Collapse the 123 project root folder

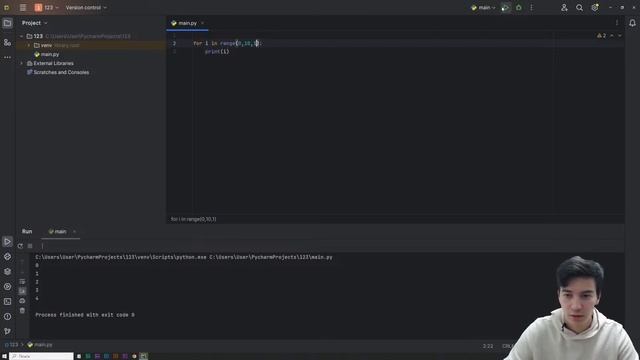22,36
